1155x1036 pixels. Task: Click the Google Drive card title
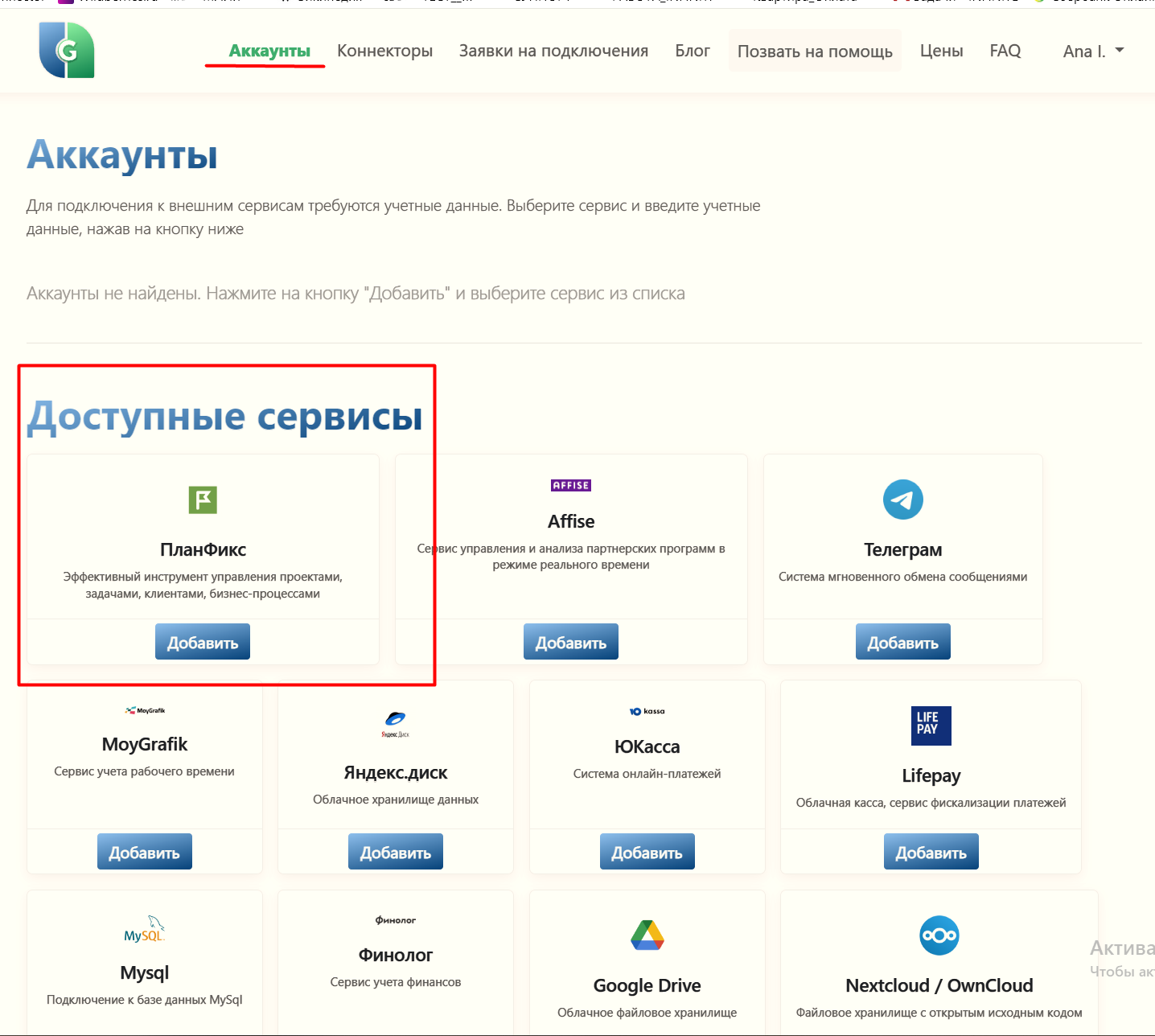(647, 985)
